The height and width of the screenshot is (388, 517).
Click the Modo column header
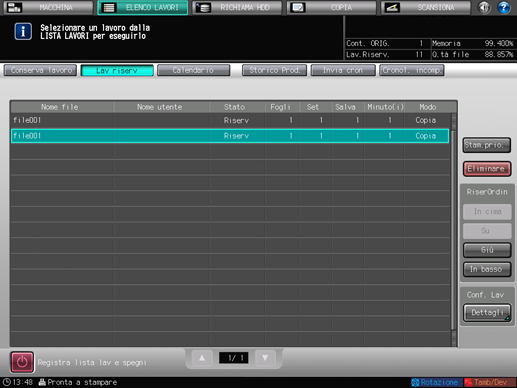[428, 107]
